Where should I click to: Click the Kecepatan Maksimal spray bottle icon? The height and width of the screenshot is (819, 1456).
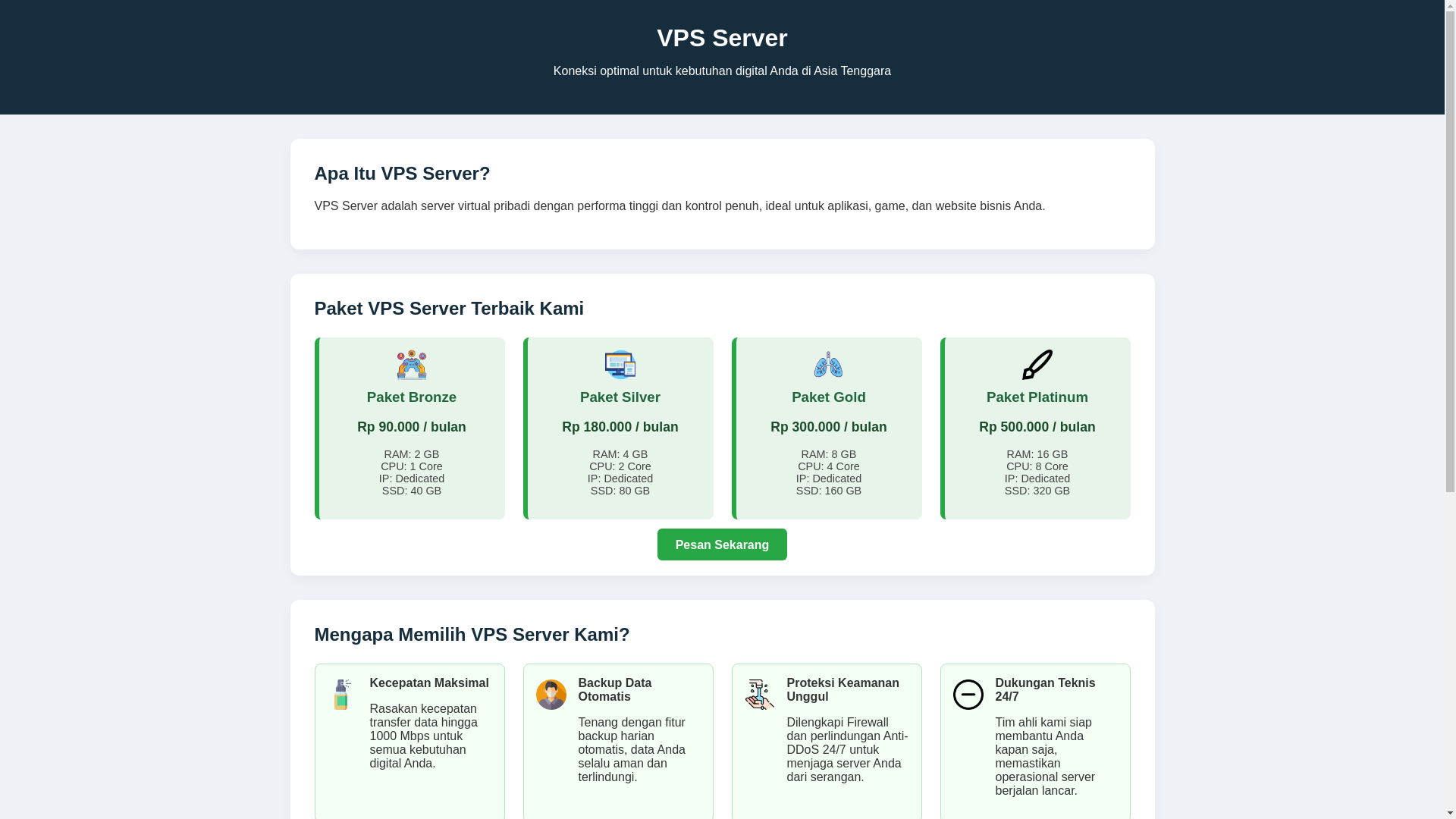pyautogui.click(x=342, y=695)
